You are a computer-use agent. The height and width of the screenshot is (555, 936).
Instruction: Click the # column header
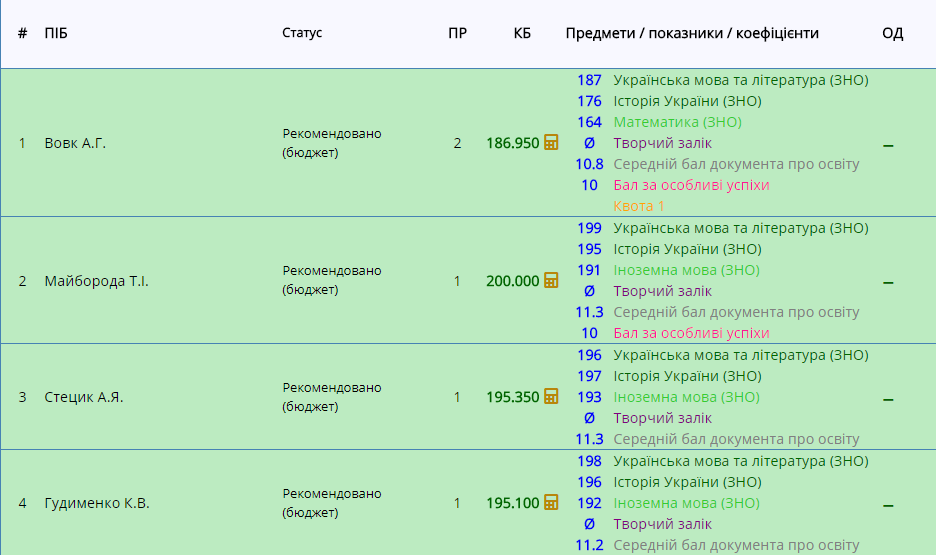22,33
